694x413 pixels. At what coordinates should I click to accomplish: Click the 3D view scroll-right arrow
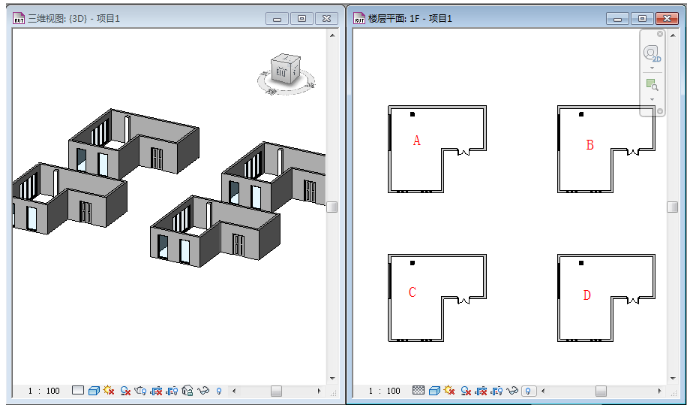[x=319, y=391]
